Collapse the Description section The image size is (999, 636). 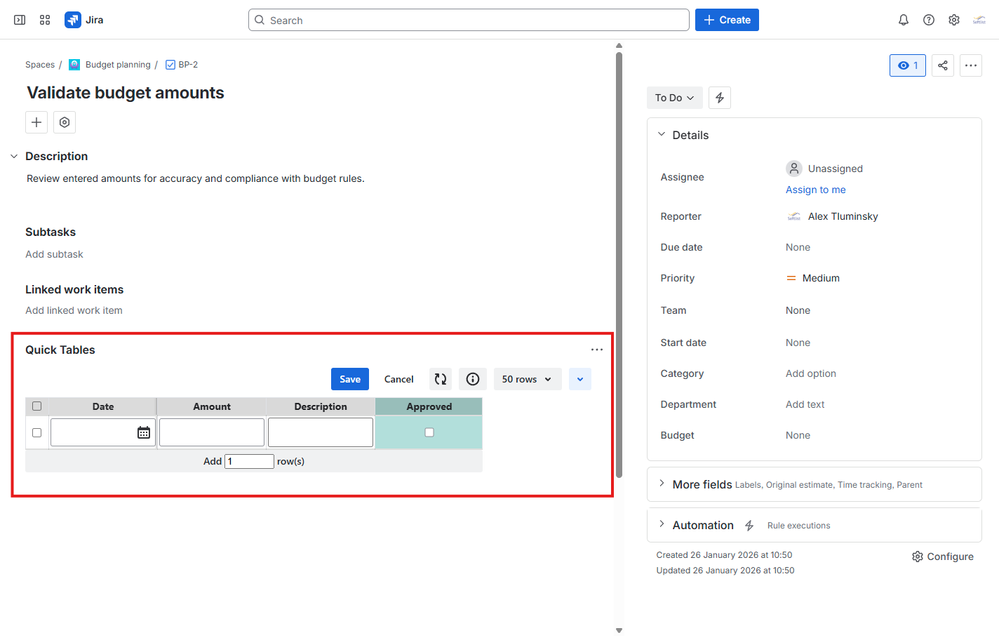(x=14, y=156)
